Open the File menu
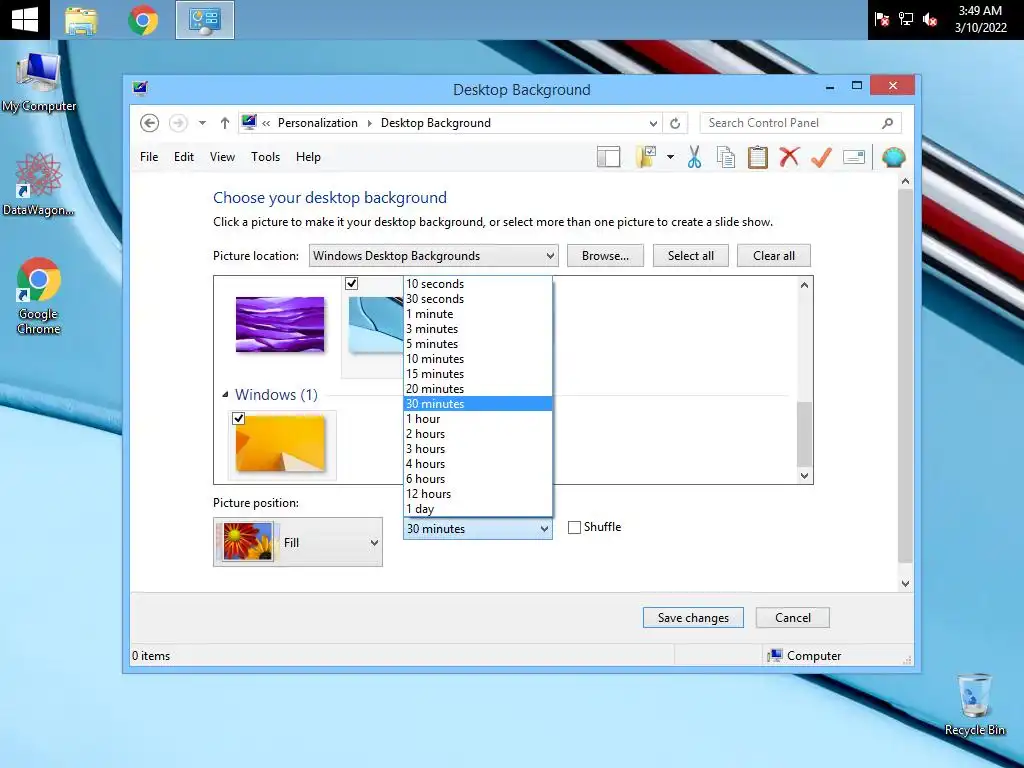1024x768 pixels. click(149, 157)
